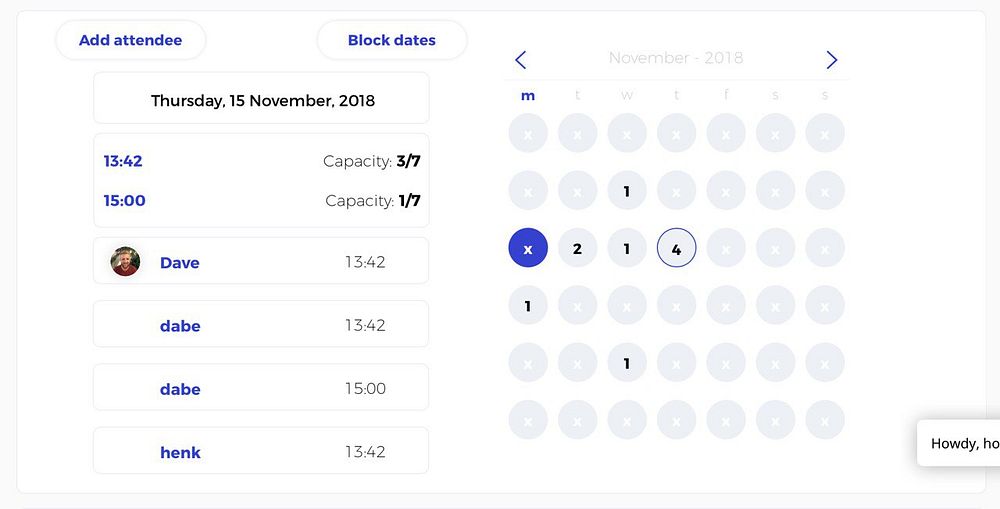Open the 13:42 time slot
Screen dimensions: 1000x509
click(x=123, y=161)
